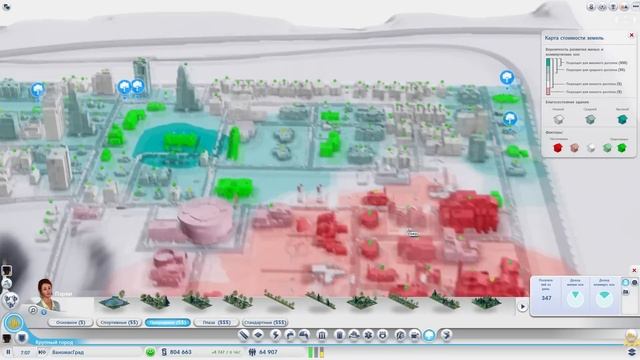Viewport: 640px width, 360px height.
Task: Open the Power lightning-bolt menu
Action: tap(275, 335)
